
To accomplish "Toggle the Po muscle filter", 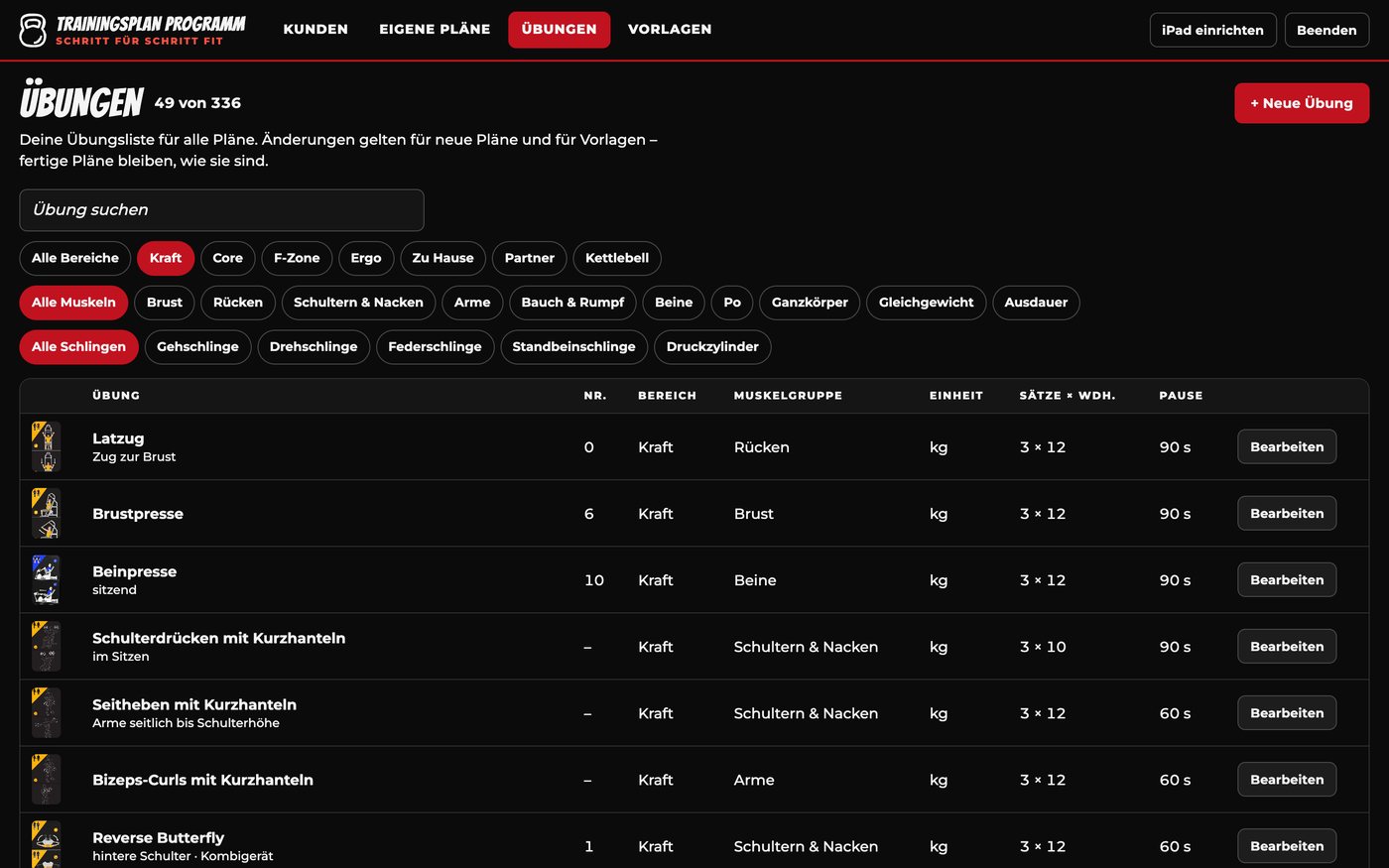I will [732, 303].
